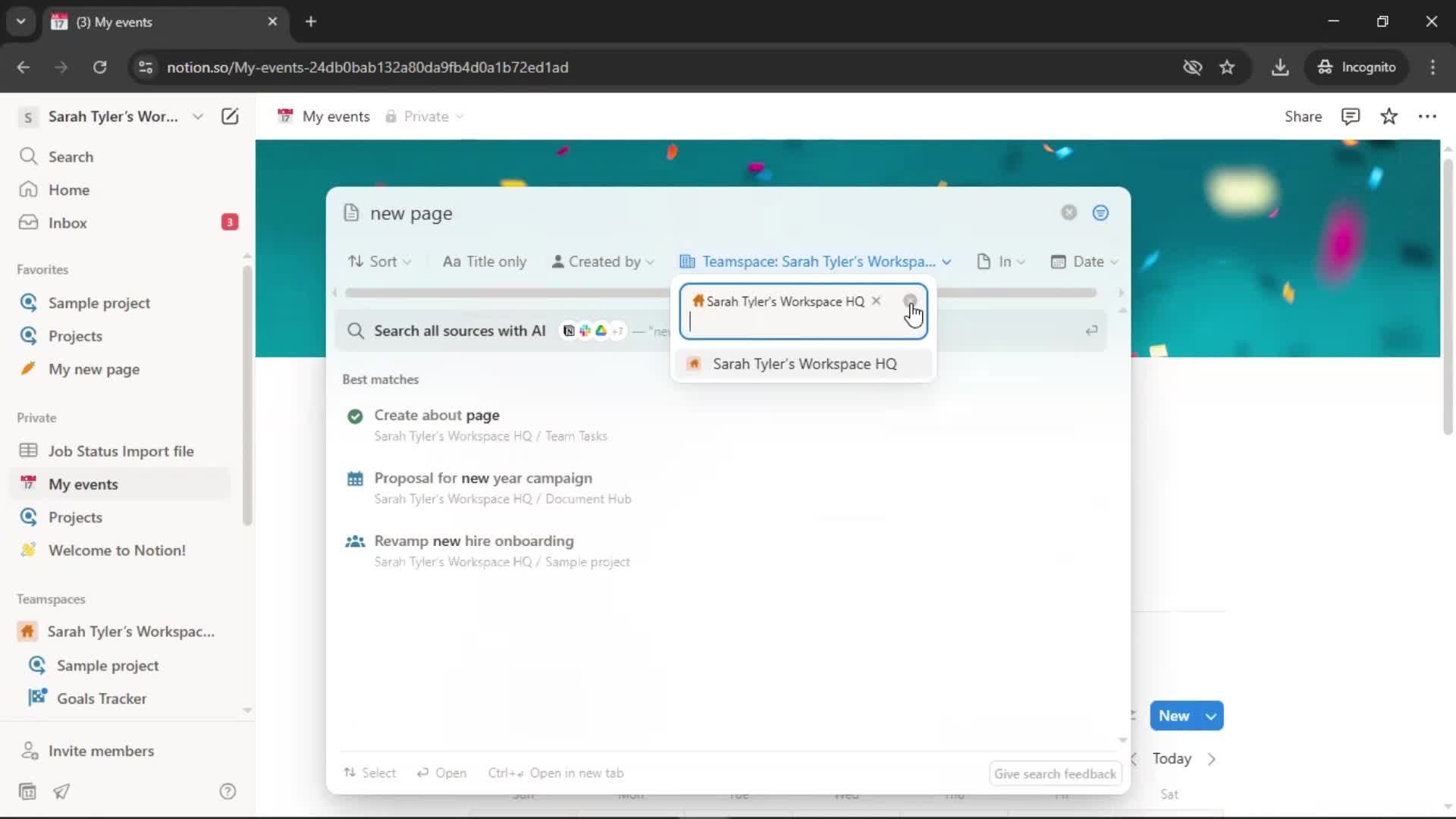Viewport: 1456px width, 819px height.
Task: Favorite this page with star icon
Action: pyautogui.click(x=1389, y=116)
